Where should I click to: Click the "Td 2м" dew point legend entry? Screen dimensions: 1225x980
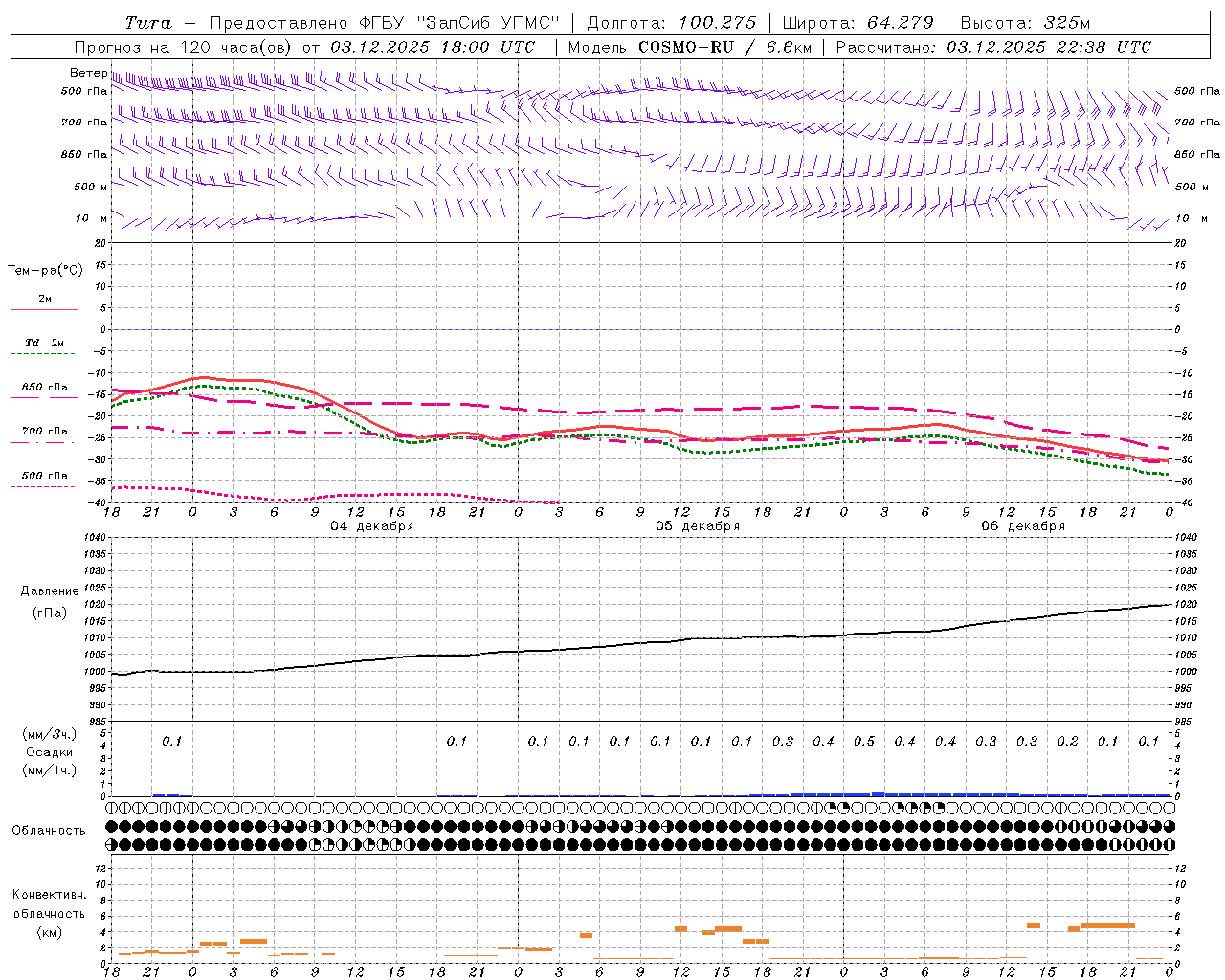pos(45,343)
